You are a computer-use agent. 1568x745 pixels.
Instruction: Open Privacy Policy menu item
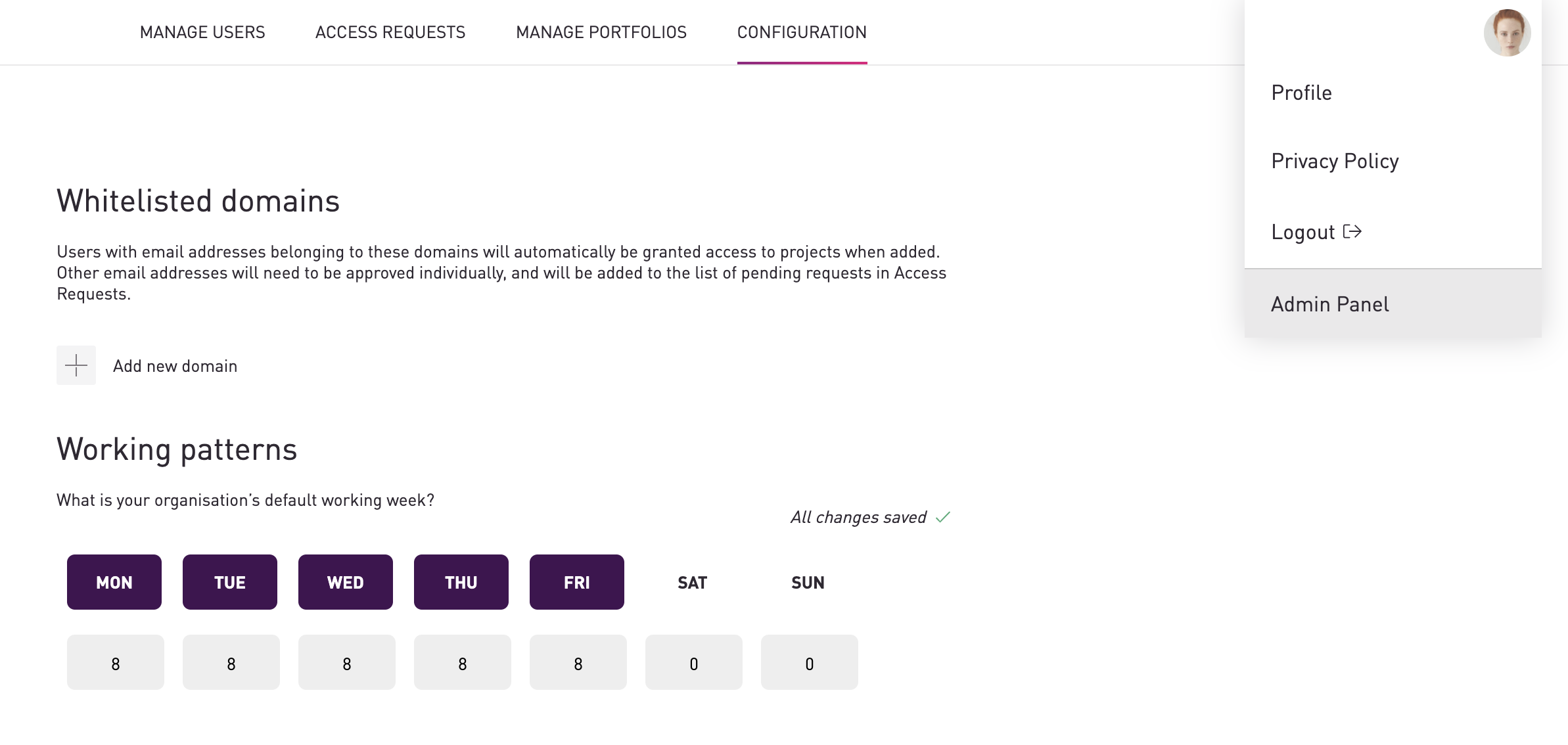tap(1335, 161)
